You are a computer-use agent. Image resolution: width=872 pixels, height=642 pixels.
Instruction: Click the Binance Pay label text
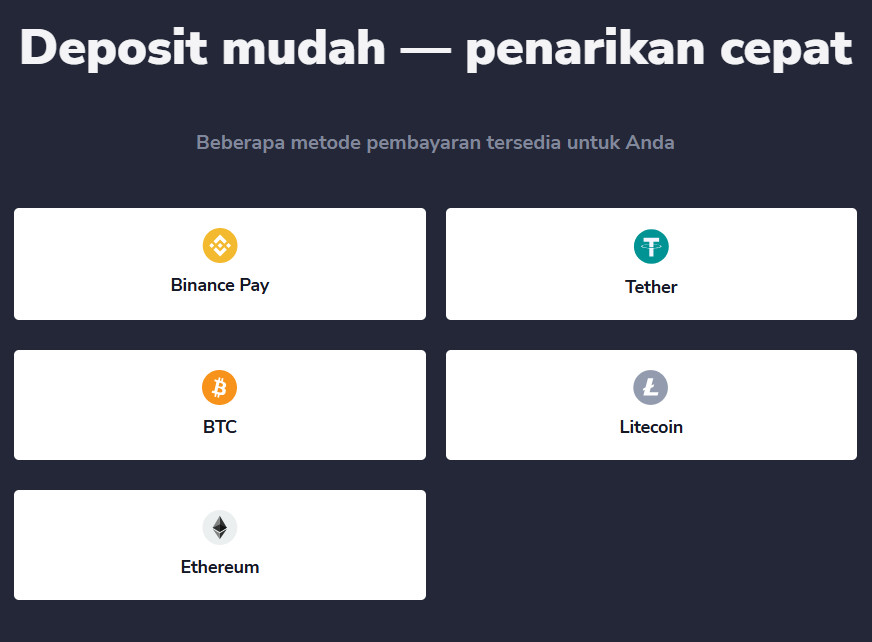tap(220, 285)
